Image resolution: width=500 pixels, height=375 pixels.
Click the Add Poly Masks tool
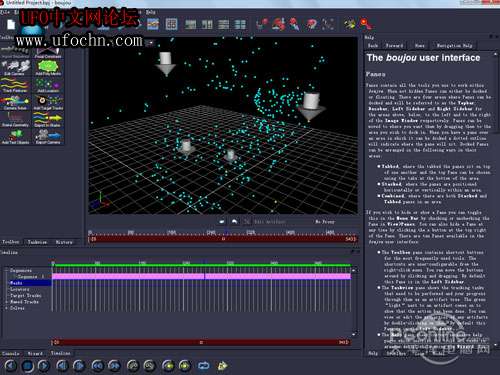(48, 68)
